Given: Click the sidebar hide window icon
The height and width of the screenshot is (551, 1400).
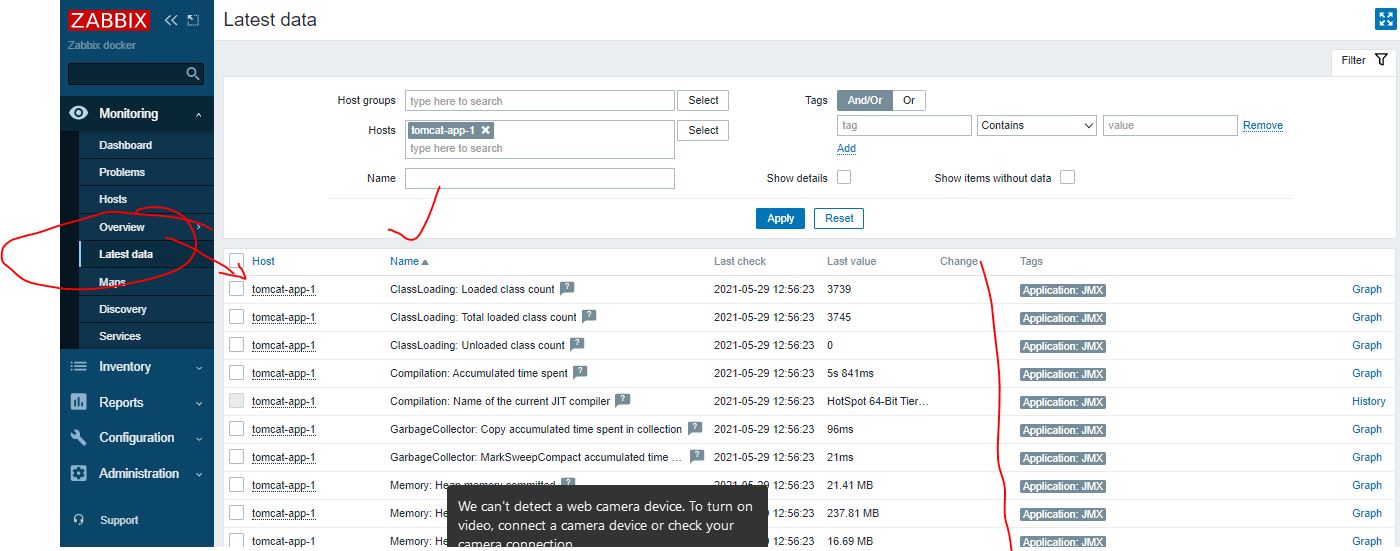Looking at the screenshot, I should click(x=193, y=20).
